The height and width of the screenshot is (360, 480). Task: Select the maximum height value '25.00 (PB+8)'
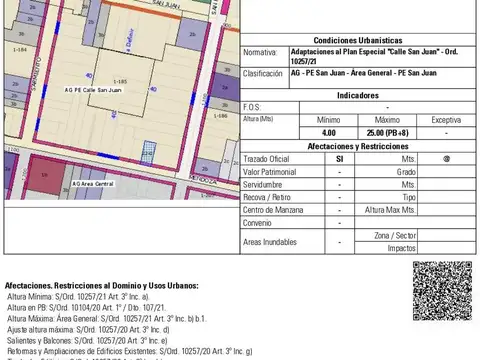coord(387,133)
